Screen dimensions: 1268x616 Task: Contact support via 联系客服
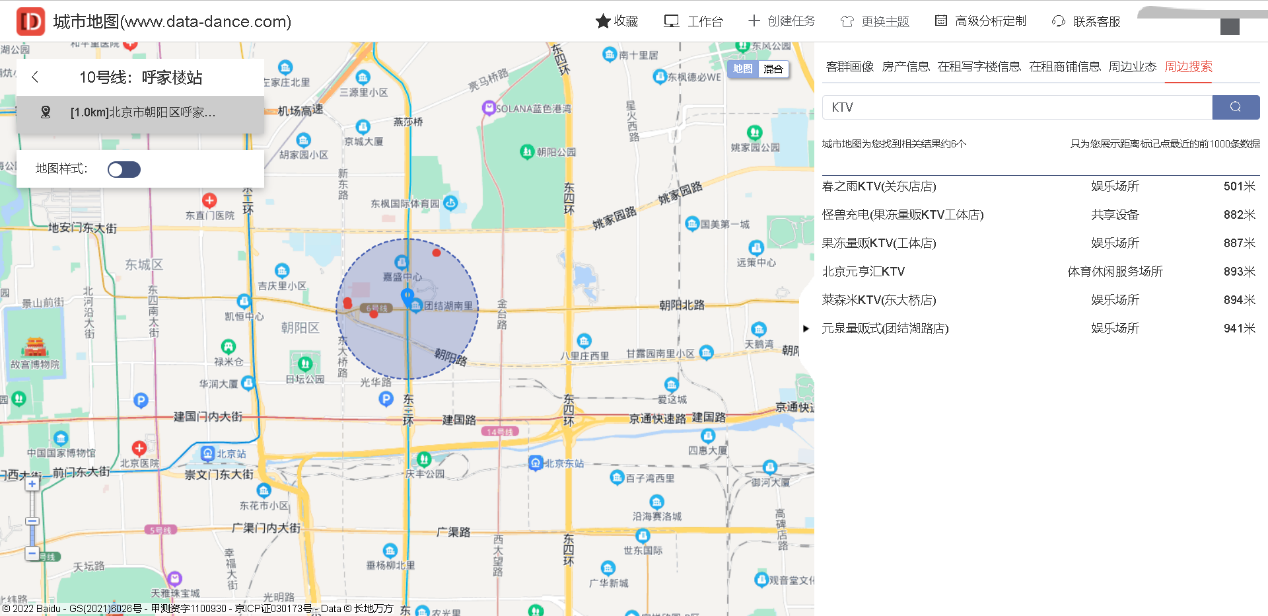click(1086, 21)
